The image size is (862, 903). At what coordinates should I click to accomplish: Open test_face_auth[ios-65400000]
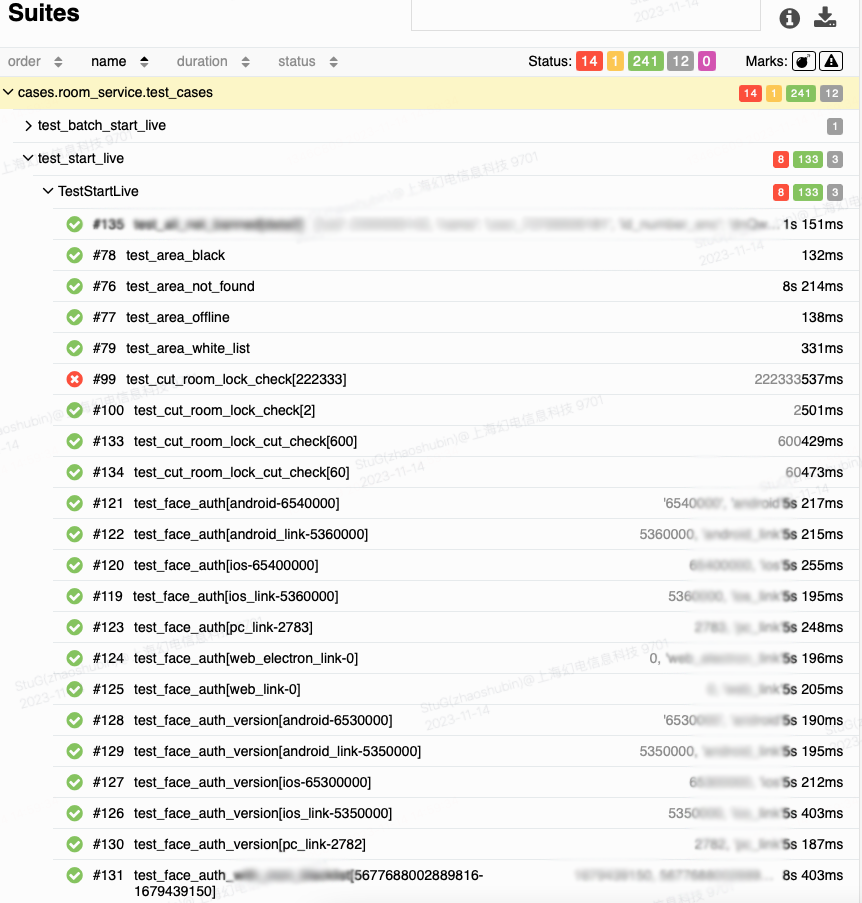pos(456,566)
